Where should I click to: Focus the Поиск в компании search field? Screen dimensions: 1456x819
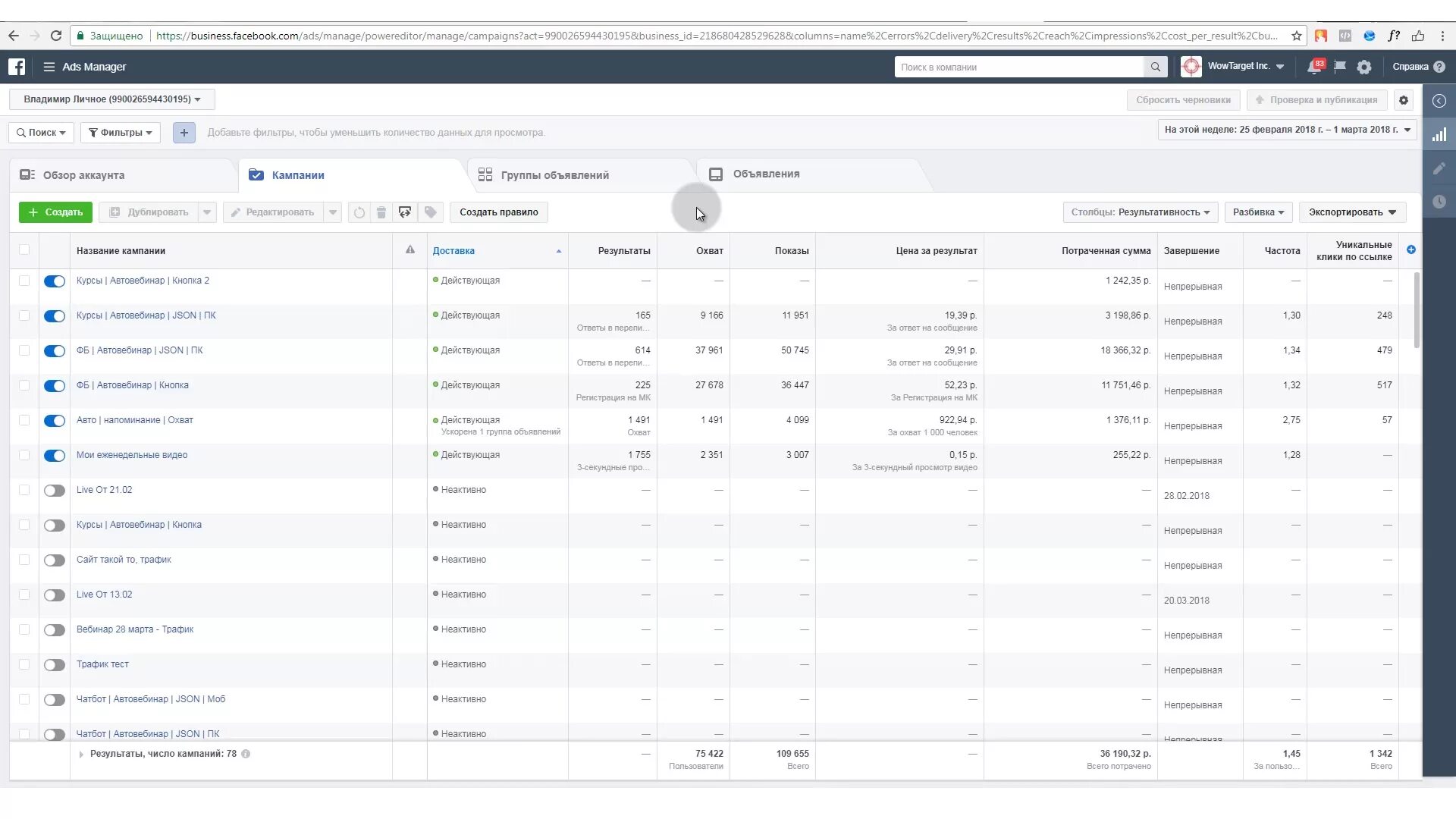point(1019,67)
